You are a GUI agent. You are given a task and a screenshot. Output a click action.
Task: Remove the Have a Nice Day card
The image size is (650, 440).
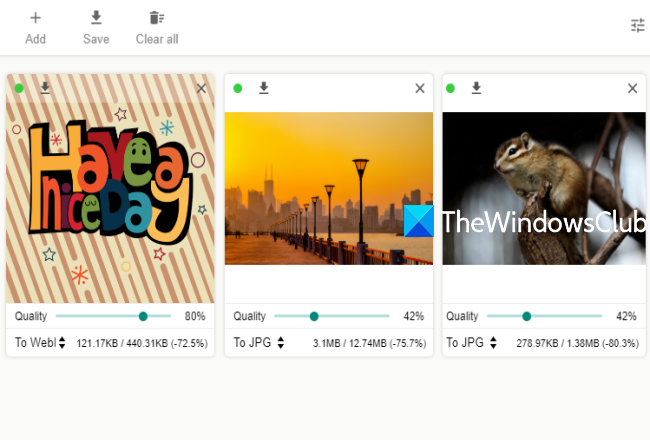point(201,88)
